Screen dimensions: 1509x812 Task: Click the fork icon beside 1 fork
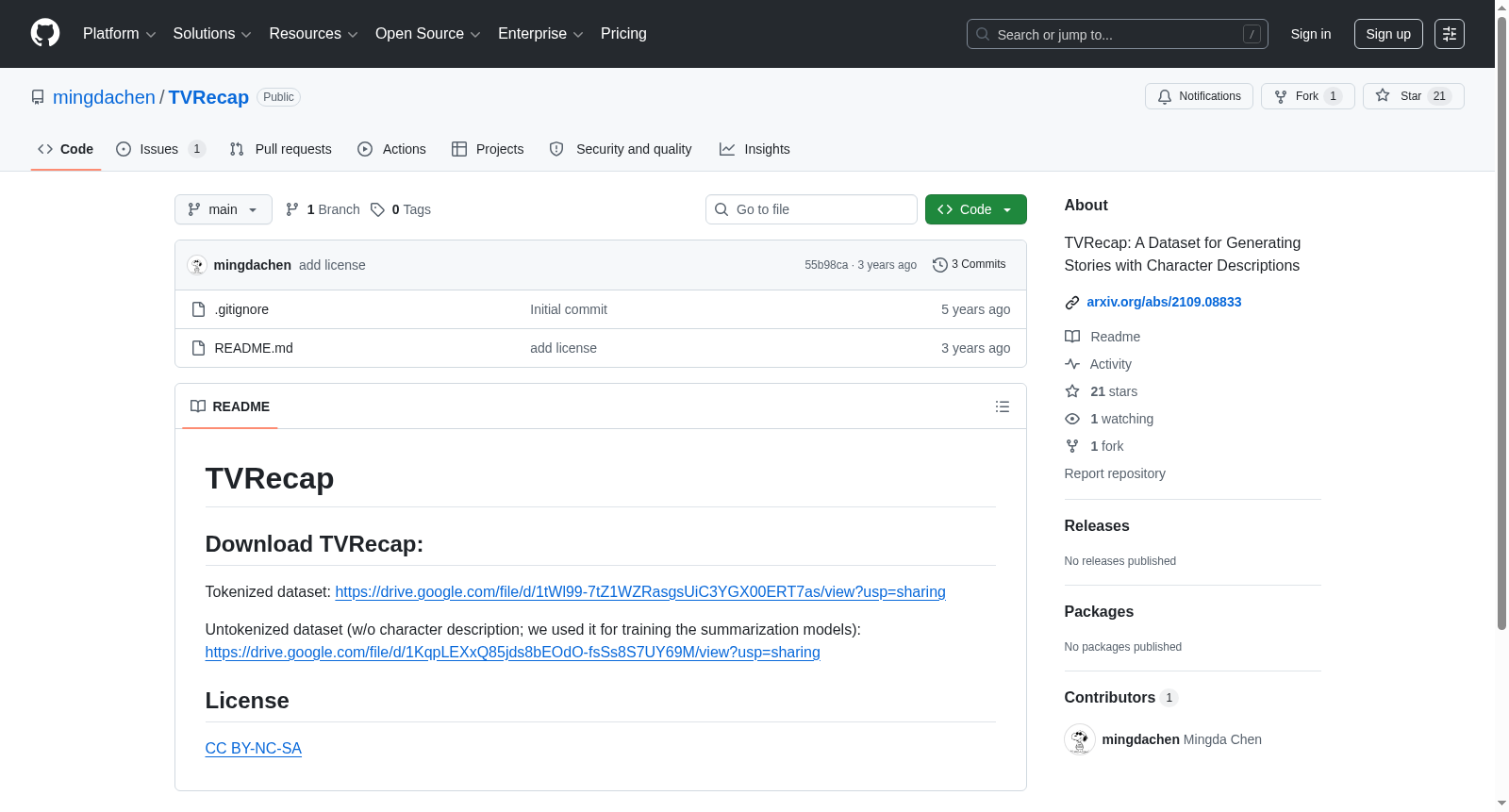tap(1072, 446)
